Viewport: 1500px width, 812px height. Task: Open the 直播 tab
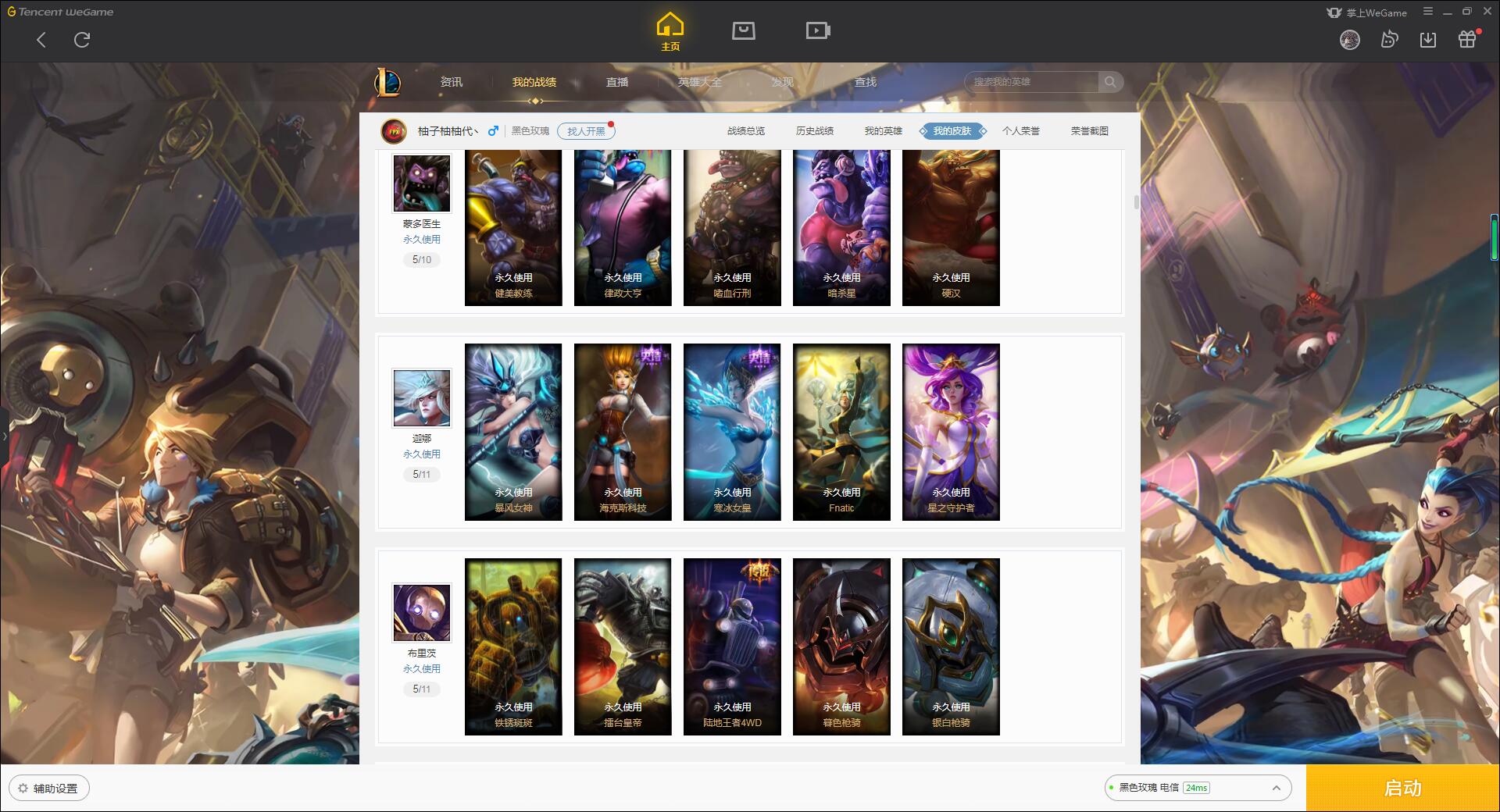[x=617, y=82]
